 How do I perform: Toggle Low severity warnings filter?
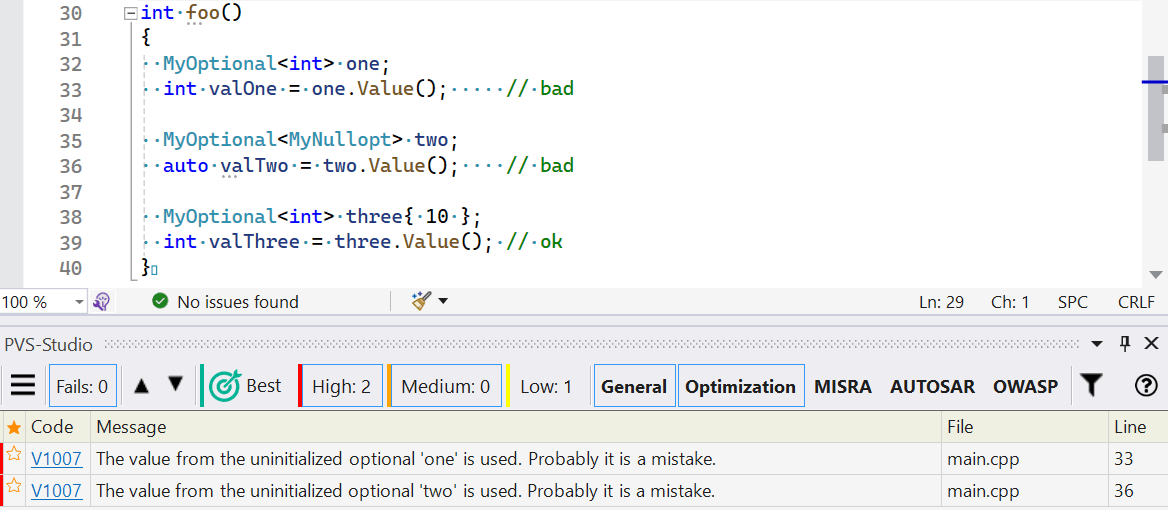pyautogui.click(x=547, y=386)
